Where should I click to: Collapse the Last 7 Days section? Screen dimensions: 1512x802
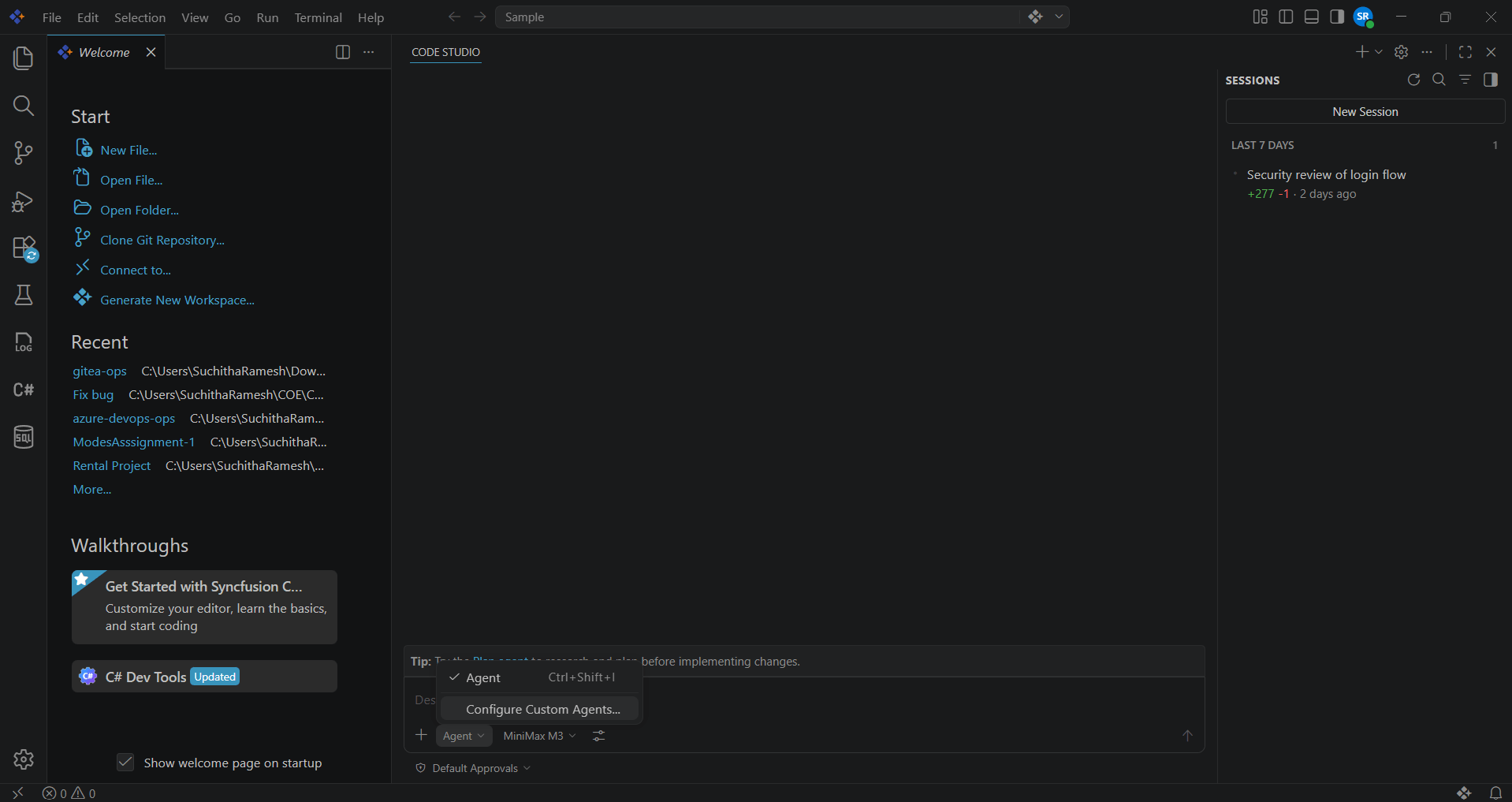(x=1364, y=145)
